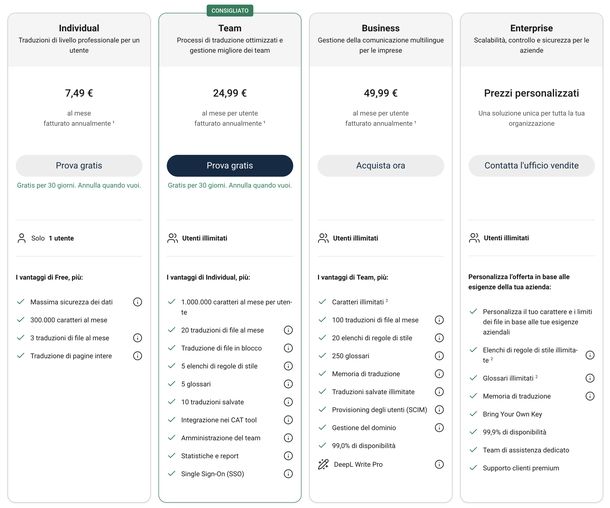Click info icon for 300.000 caratteri al mese
This screenshot has height=508, width=610.
[137, 319]
